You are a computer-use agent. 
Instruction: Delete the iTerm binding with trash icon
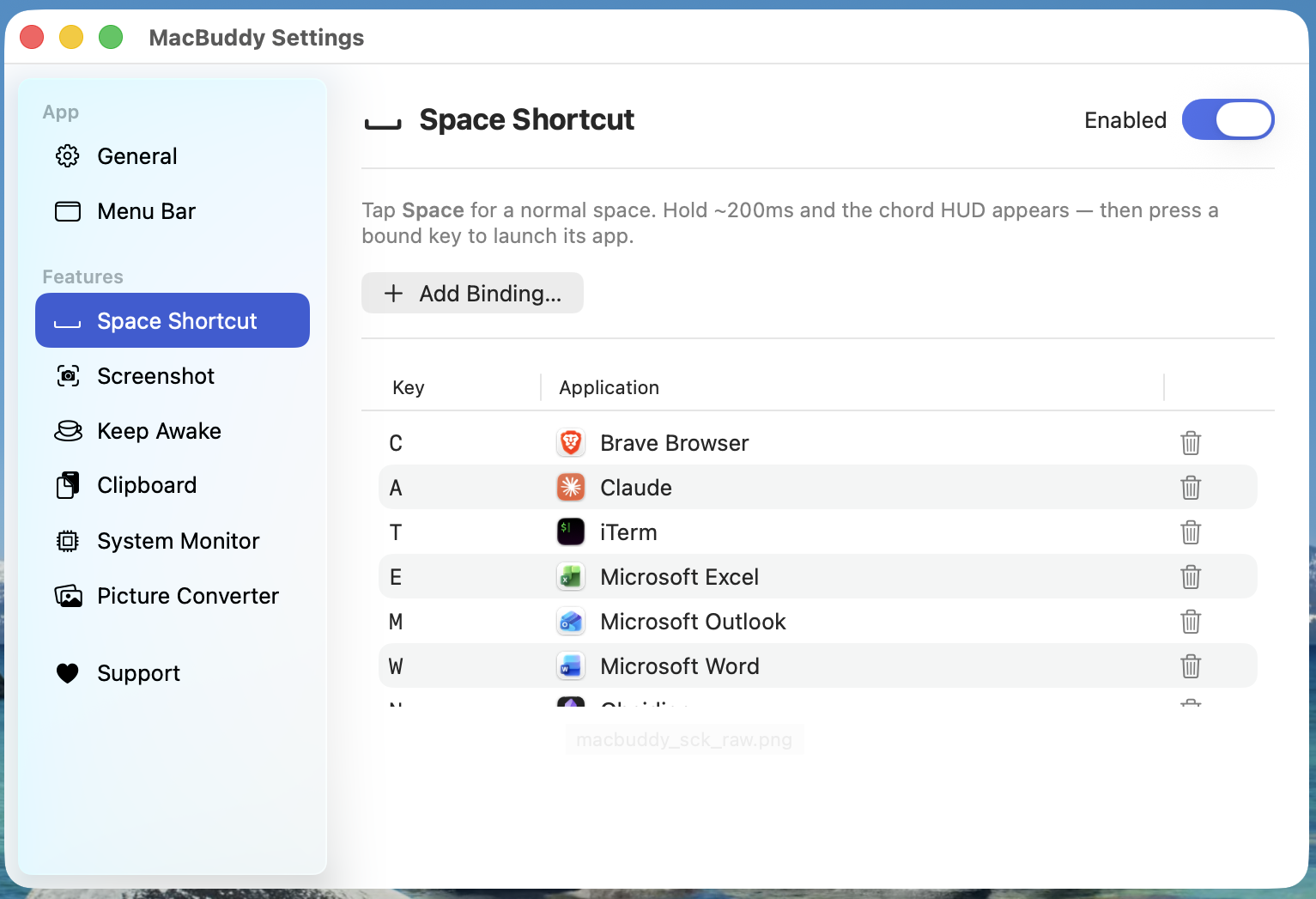(1191, 532)
